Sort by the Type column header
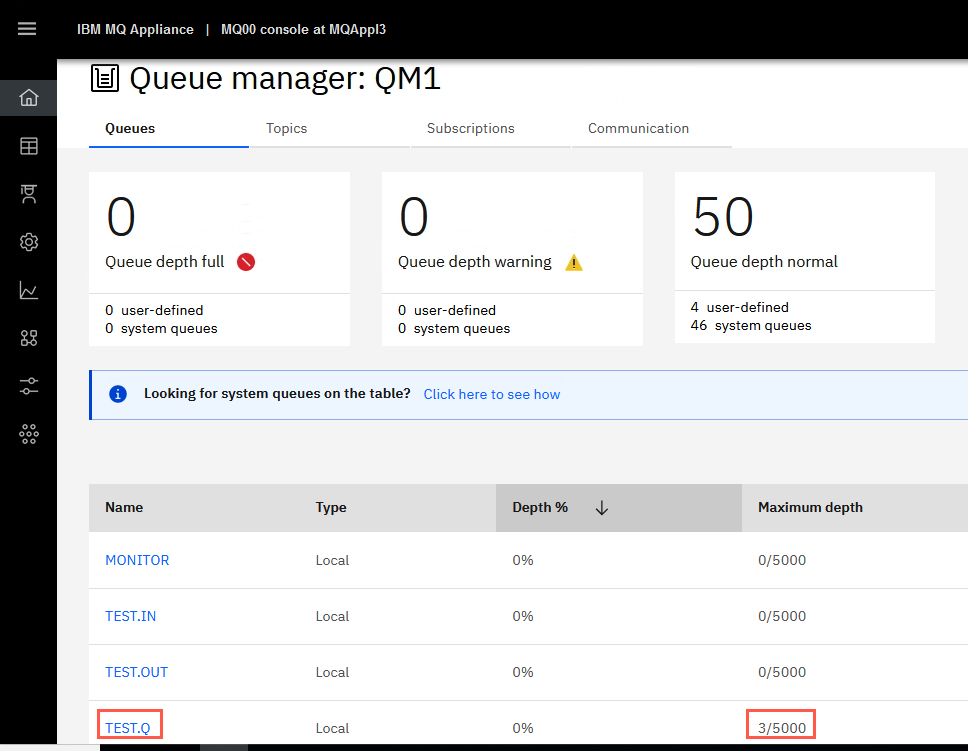The width and height of the screenshot is (968, 751). tap(331, 508)
